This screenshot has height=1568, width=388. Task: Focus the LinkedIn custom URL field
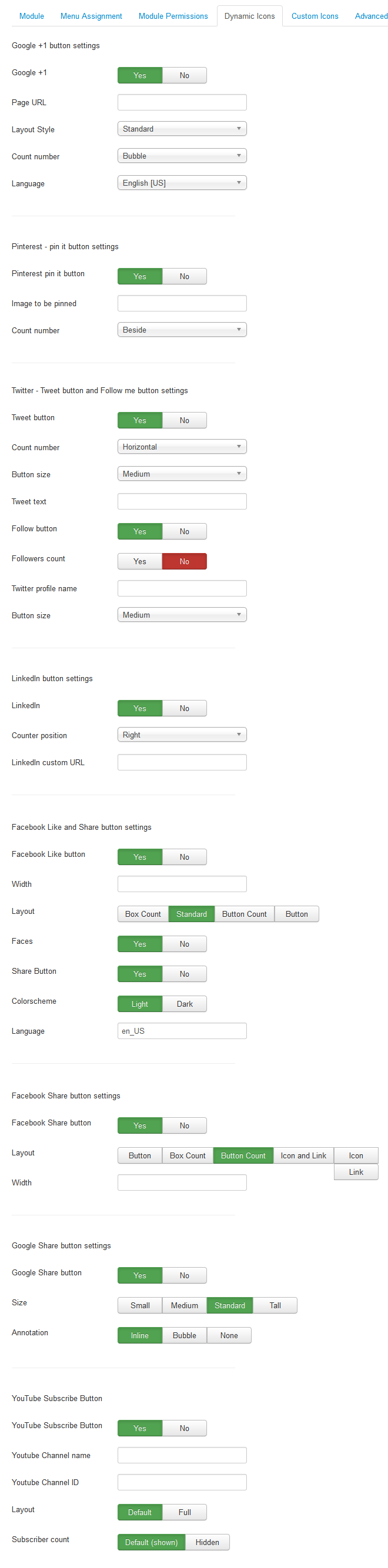182,763
